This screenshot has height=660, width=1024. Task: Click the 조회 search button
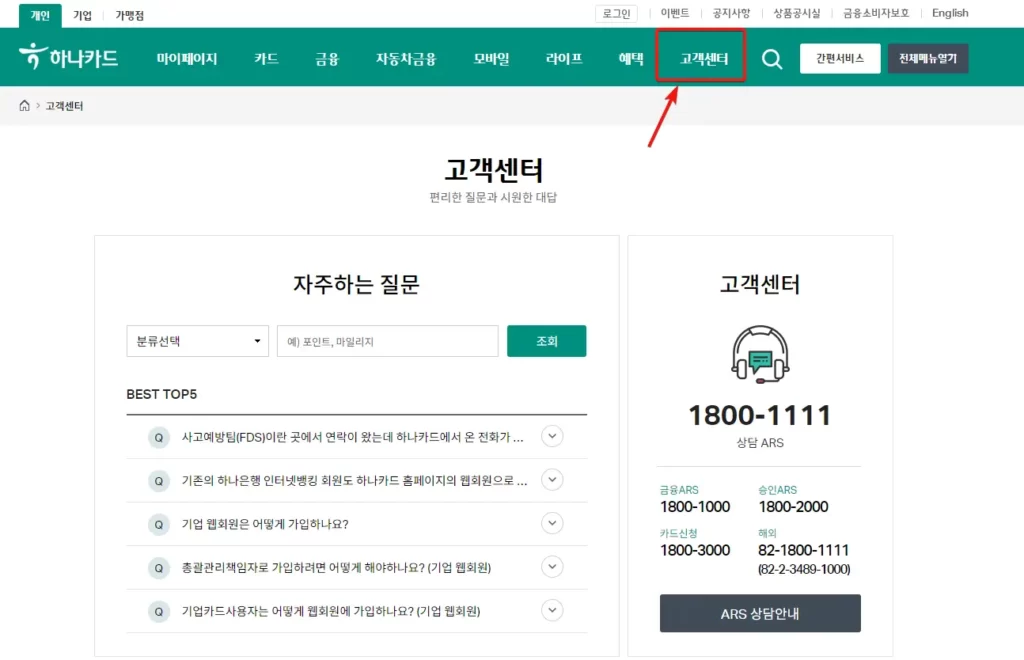coord(547,341)
